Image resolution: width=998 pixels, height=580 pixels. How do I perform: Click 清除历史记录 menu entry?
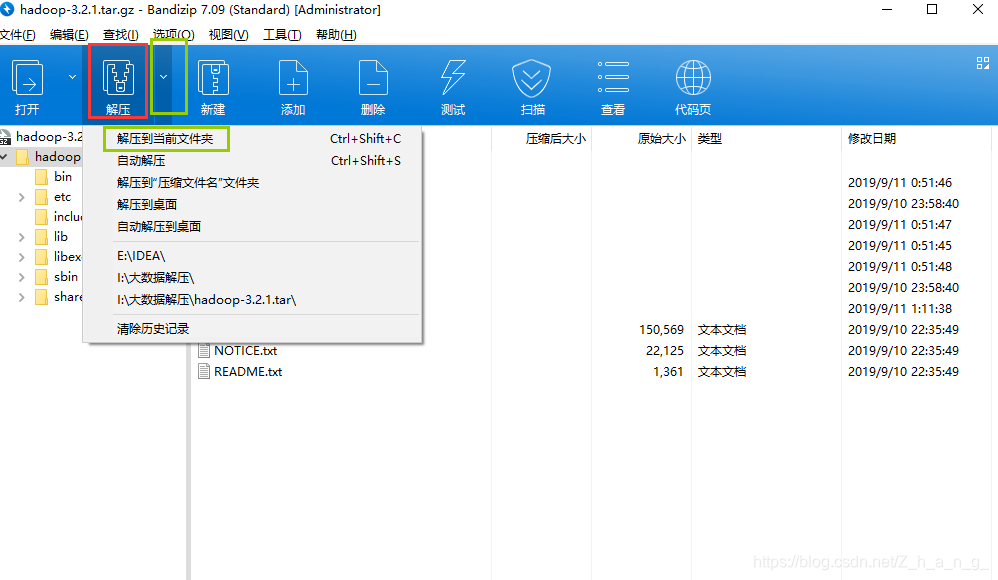pos(253,329)
